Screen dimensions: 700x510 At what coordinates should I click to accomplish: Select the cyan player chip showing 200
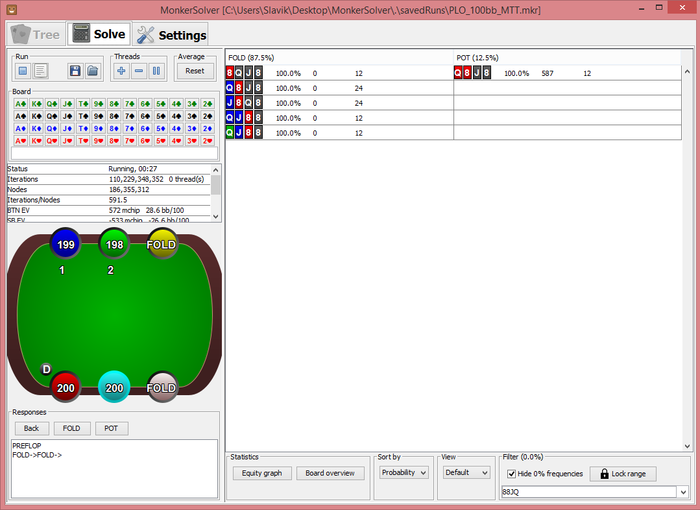[x=114, y=387]
